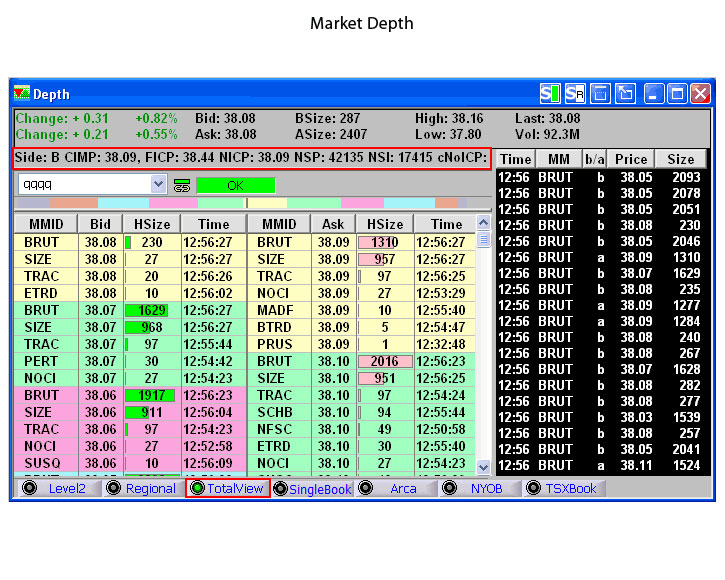725x580 pixels.
Task: Enable the TotalView radio option
Action: [x=197, y=488]
